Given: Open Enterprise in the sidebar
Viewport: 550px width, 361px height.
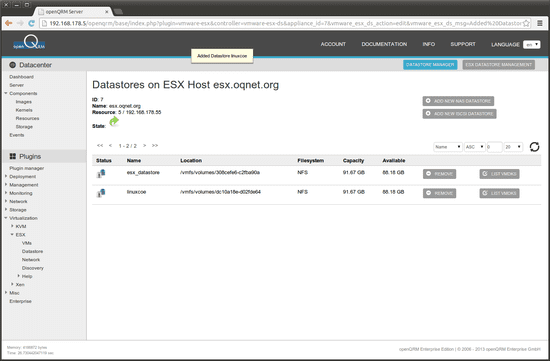Looking at the screenshot, I should (x=20, y=301).
